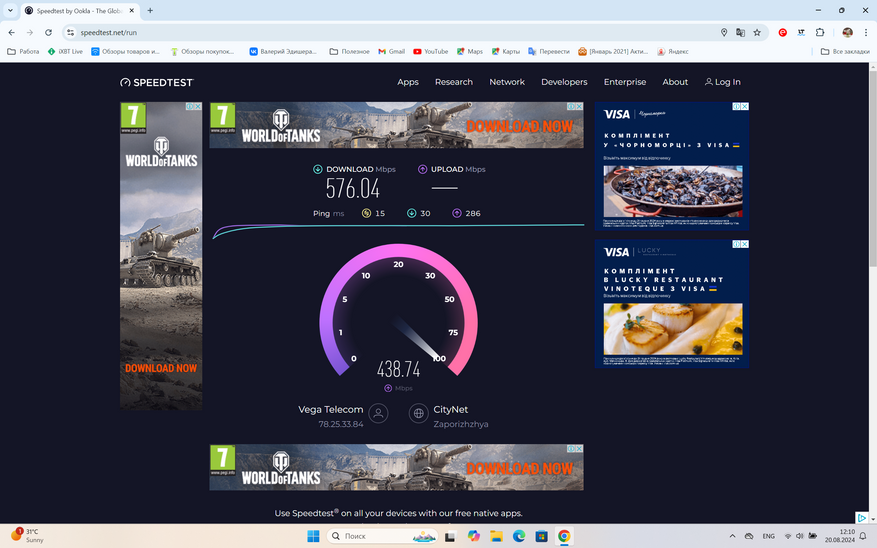Screen dimensions: 877x548
Task: Open the Все закладки folder
Action: tap(845, 51)
